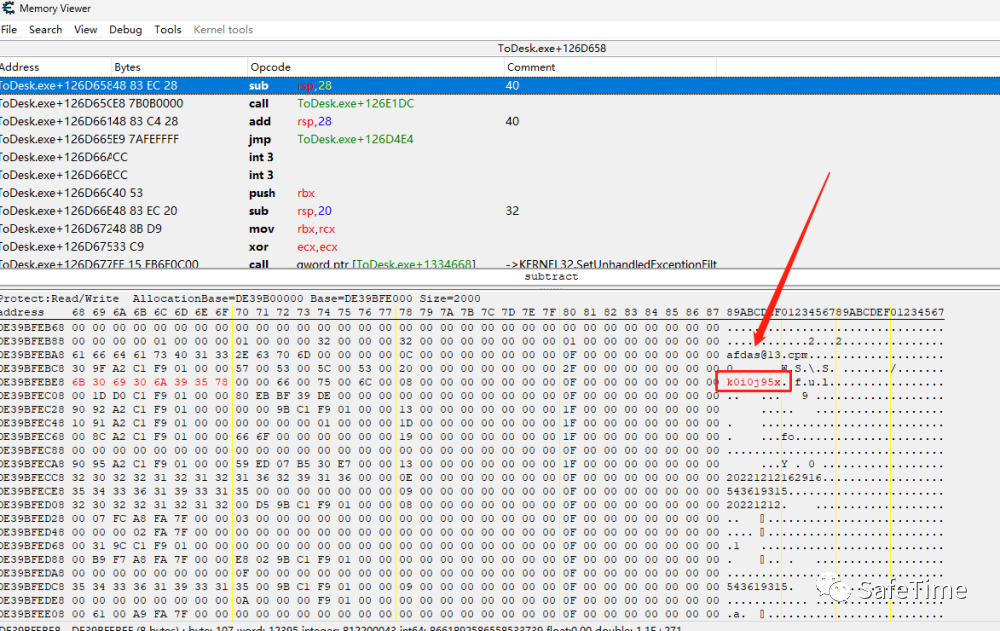This screenshot has height=631, width=1000.
Task: Select the jmp ToDesk.exe+126D4E4 instruction row
Action: pyautogui.click(x=500, y=139)
